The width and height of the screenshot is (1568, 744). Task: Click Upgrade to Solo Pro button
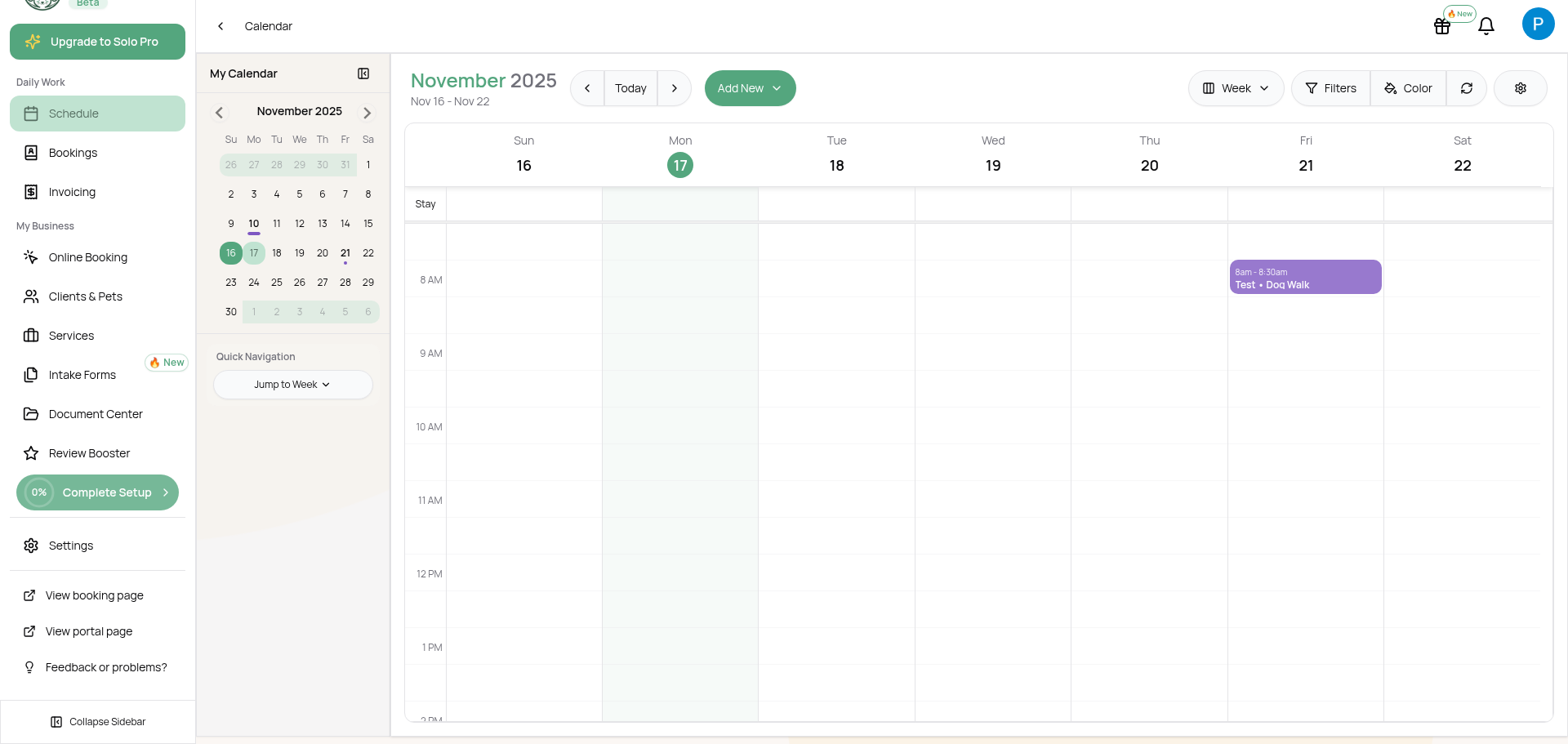tap(97, 42)
